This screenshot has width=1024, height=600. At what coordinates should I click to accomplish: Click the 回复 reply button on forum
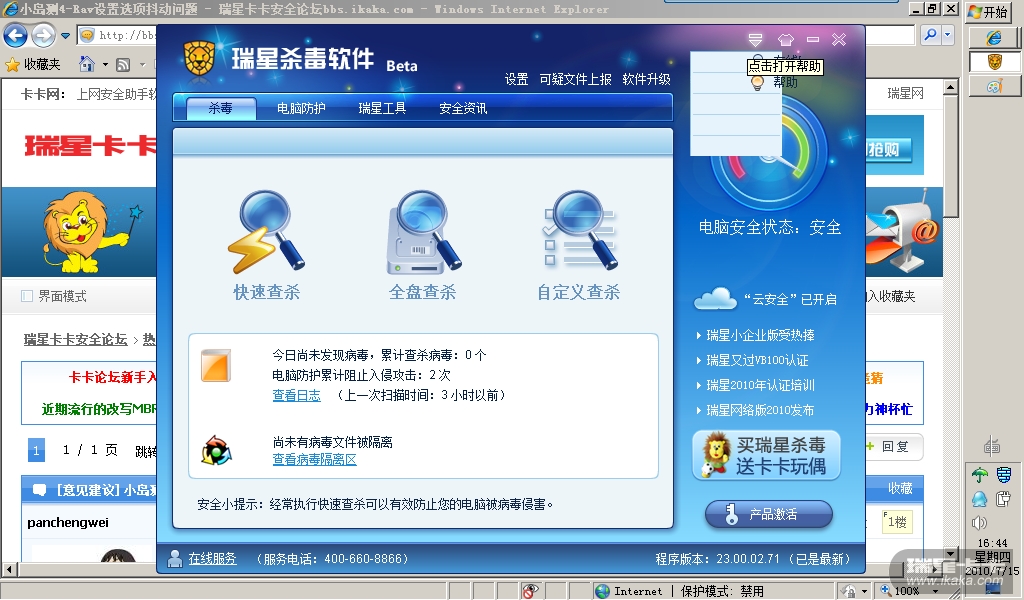coord(895,447)
